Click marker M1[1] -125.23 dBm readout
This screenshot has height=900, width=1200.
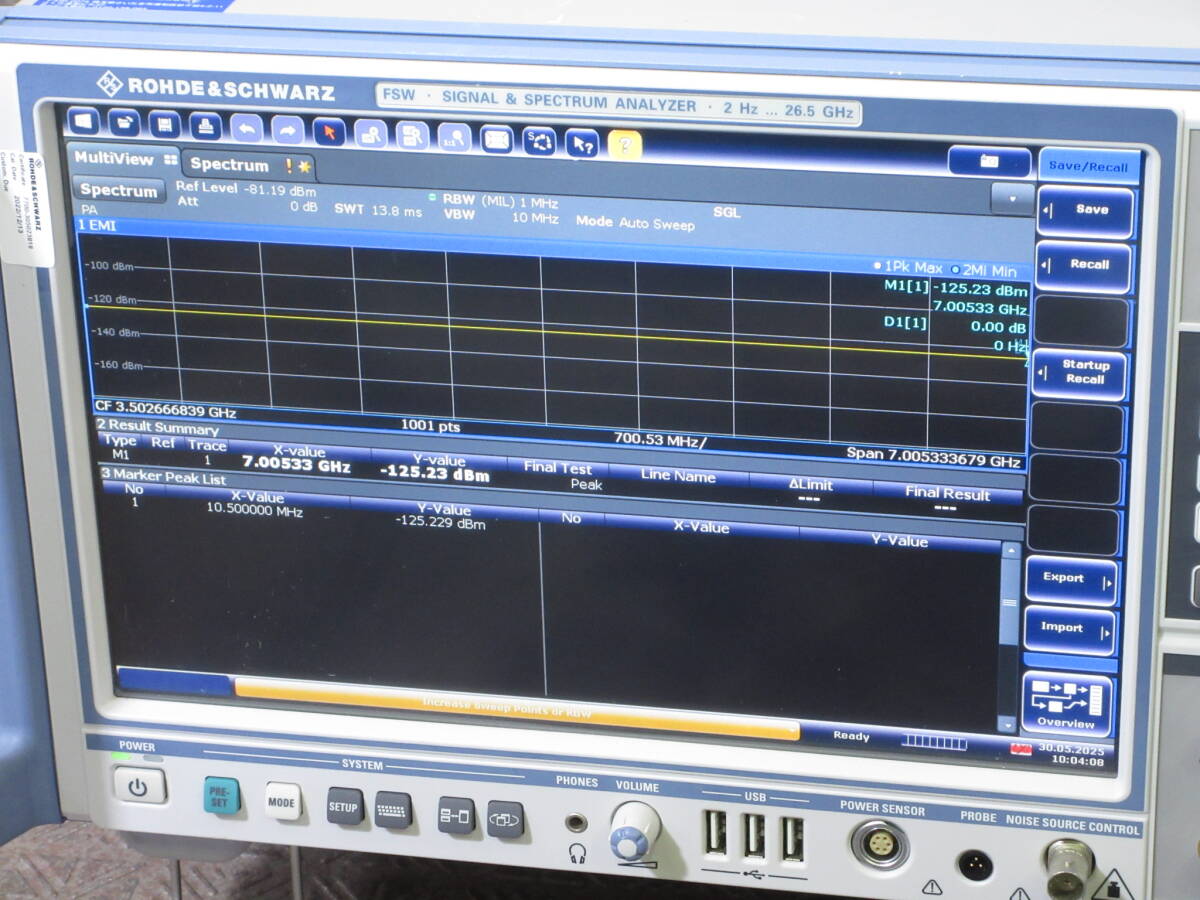[x=955, y=290]
